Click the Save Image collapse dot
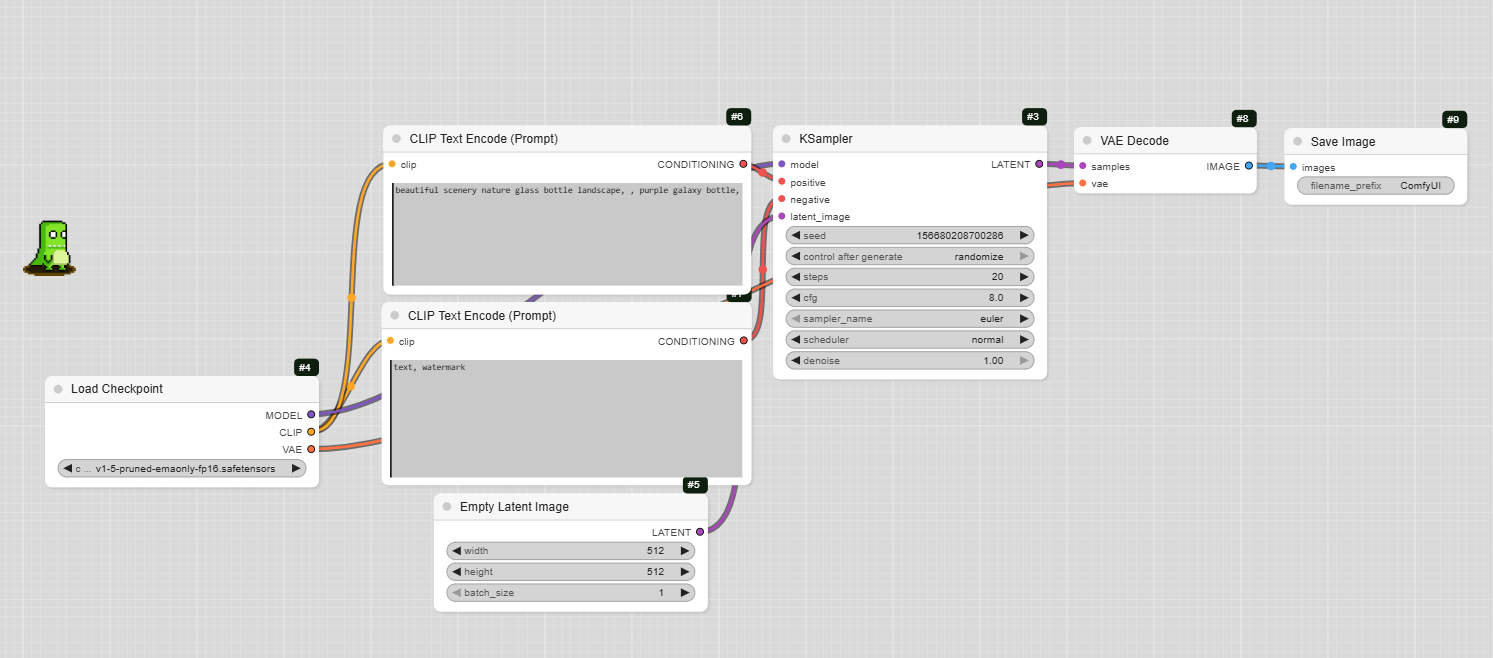The image size is (1493, 658). (1297, 142)
